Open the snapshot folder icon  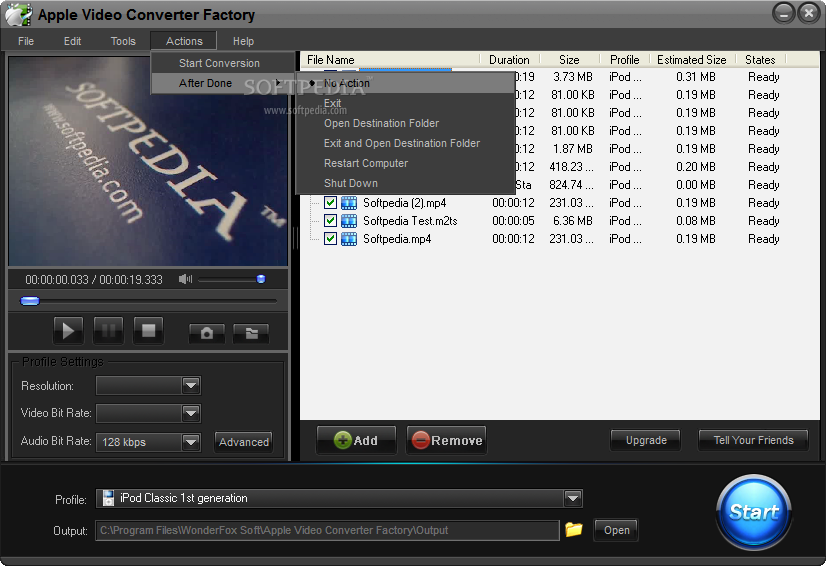point(251,333)
